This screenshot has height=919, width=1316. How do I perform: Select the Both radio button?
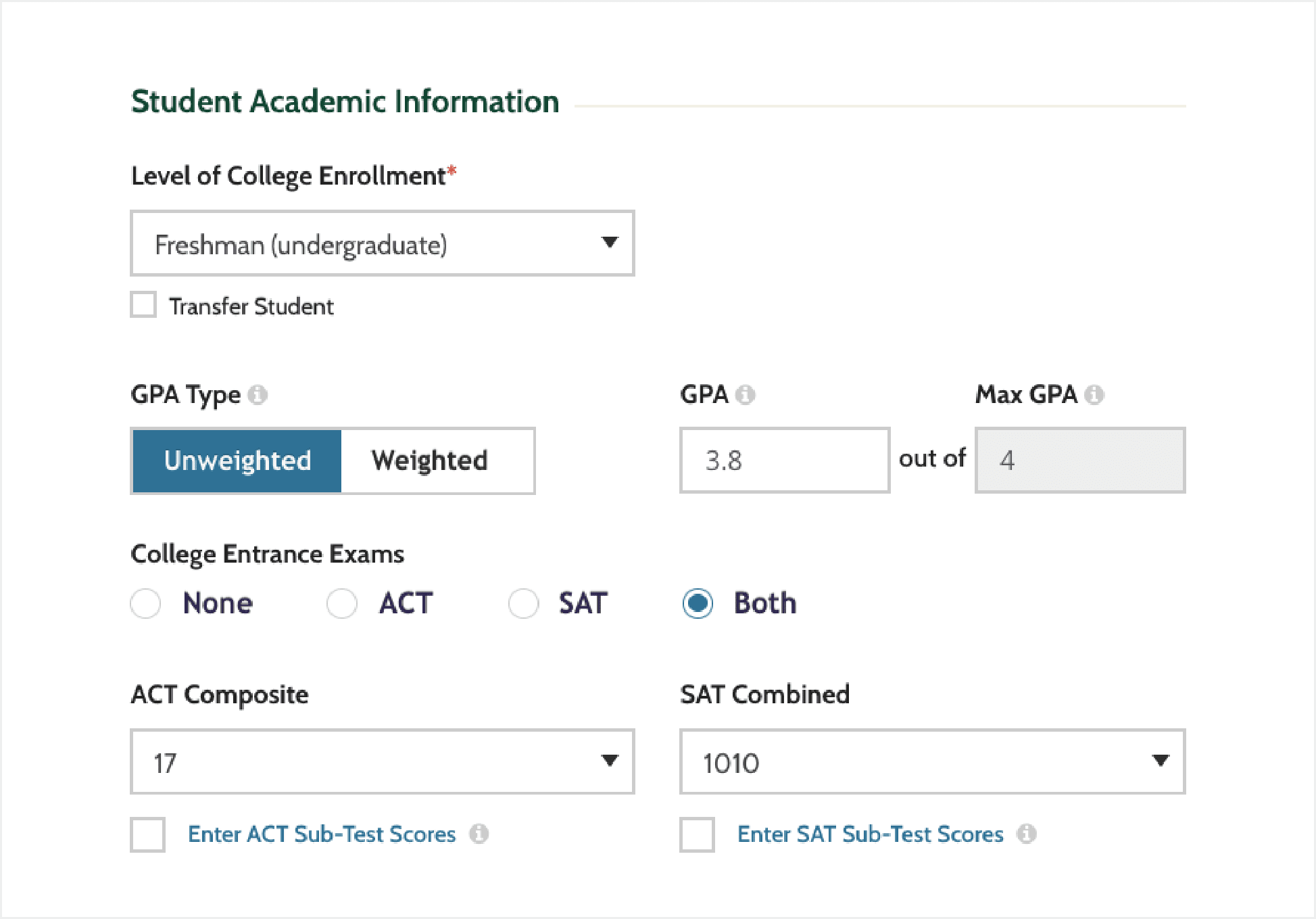698,603
